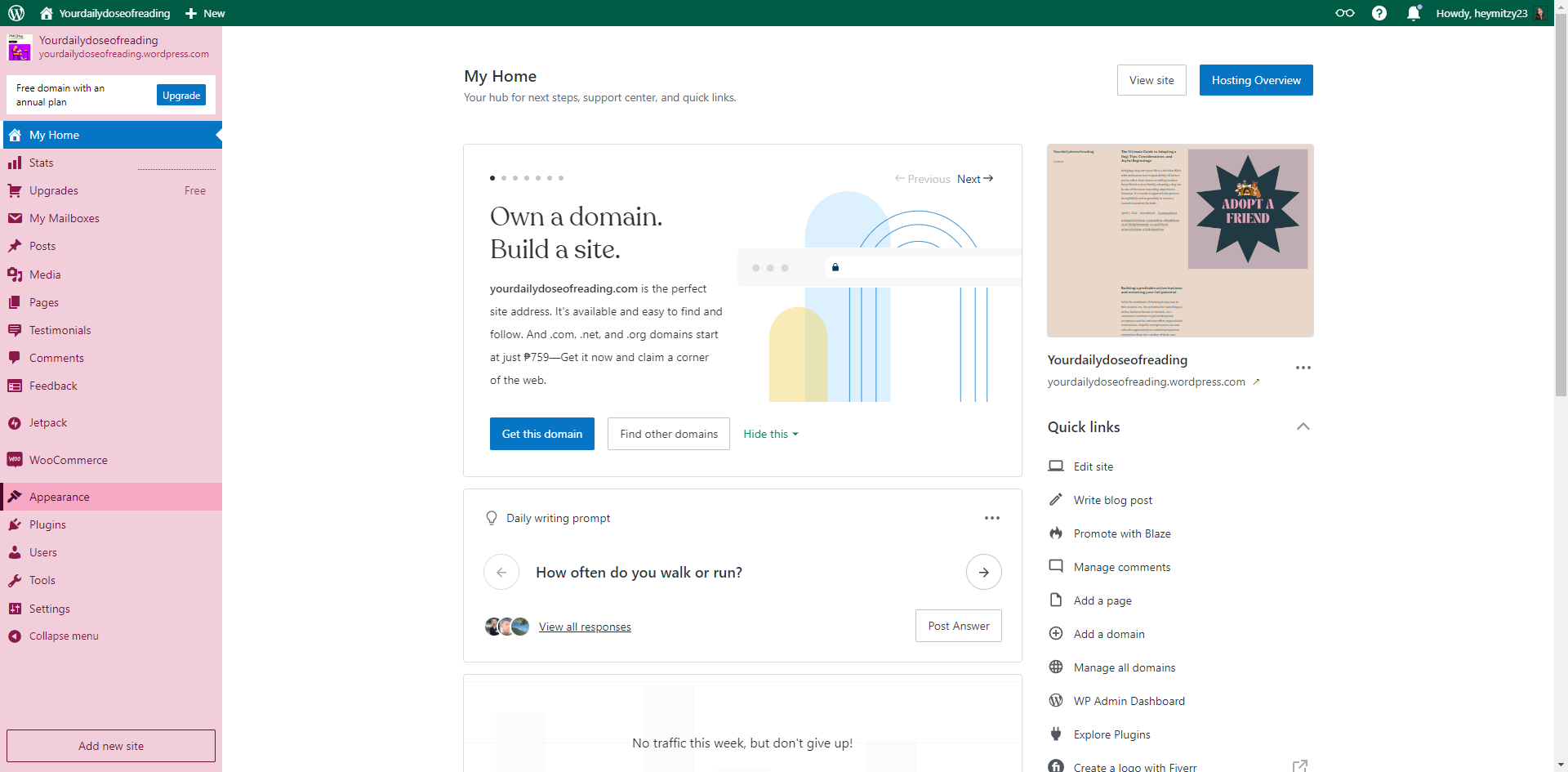Open the Settings menu
The width and height of the screenshot is (1568, 772).
click(111, 609)
